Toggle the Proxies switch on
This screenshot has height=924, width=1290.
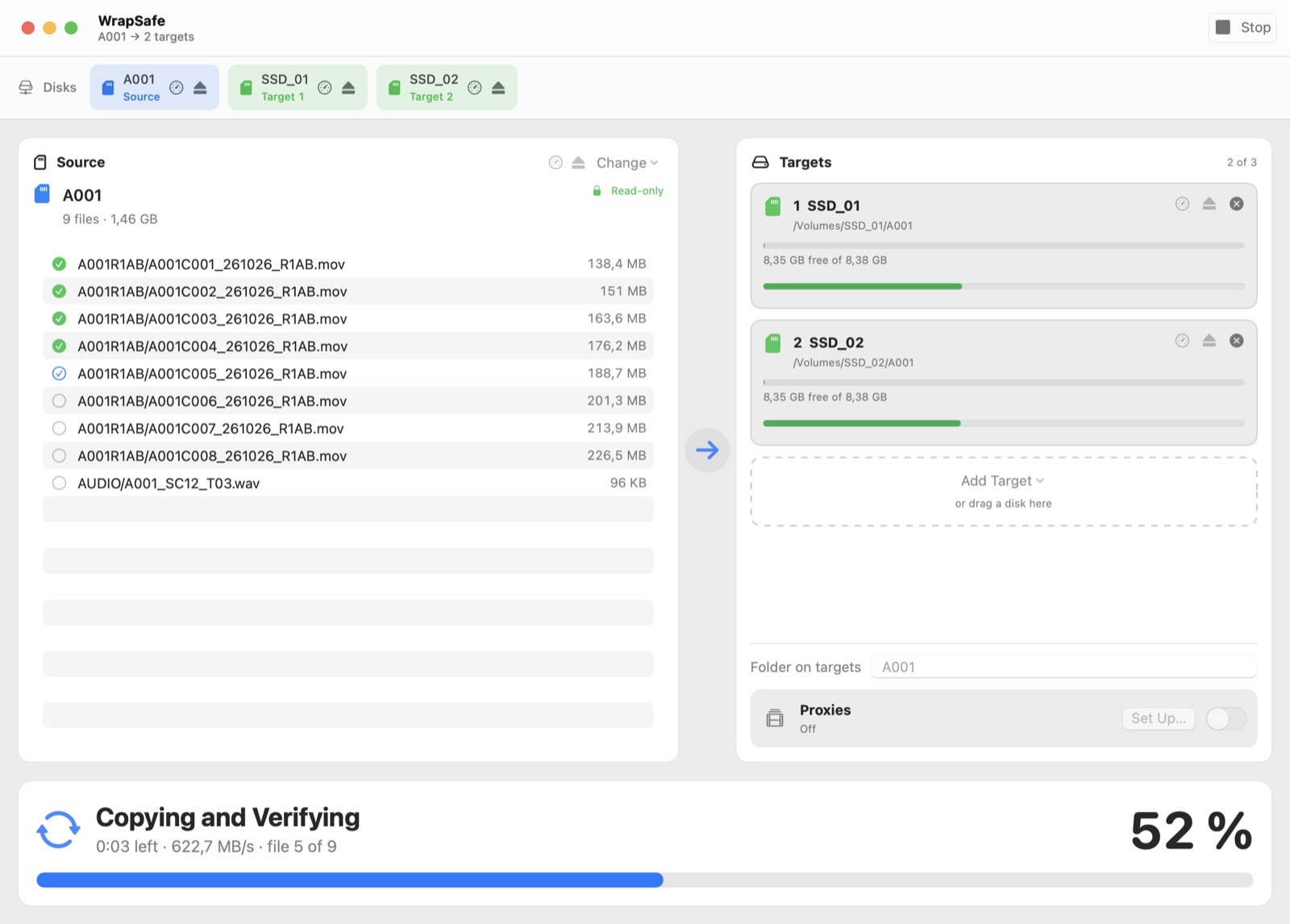(x=1225, y=718)
